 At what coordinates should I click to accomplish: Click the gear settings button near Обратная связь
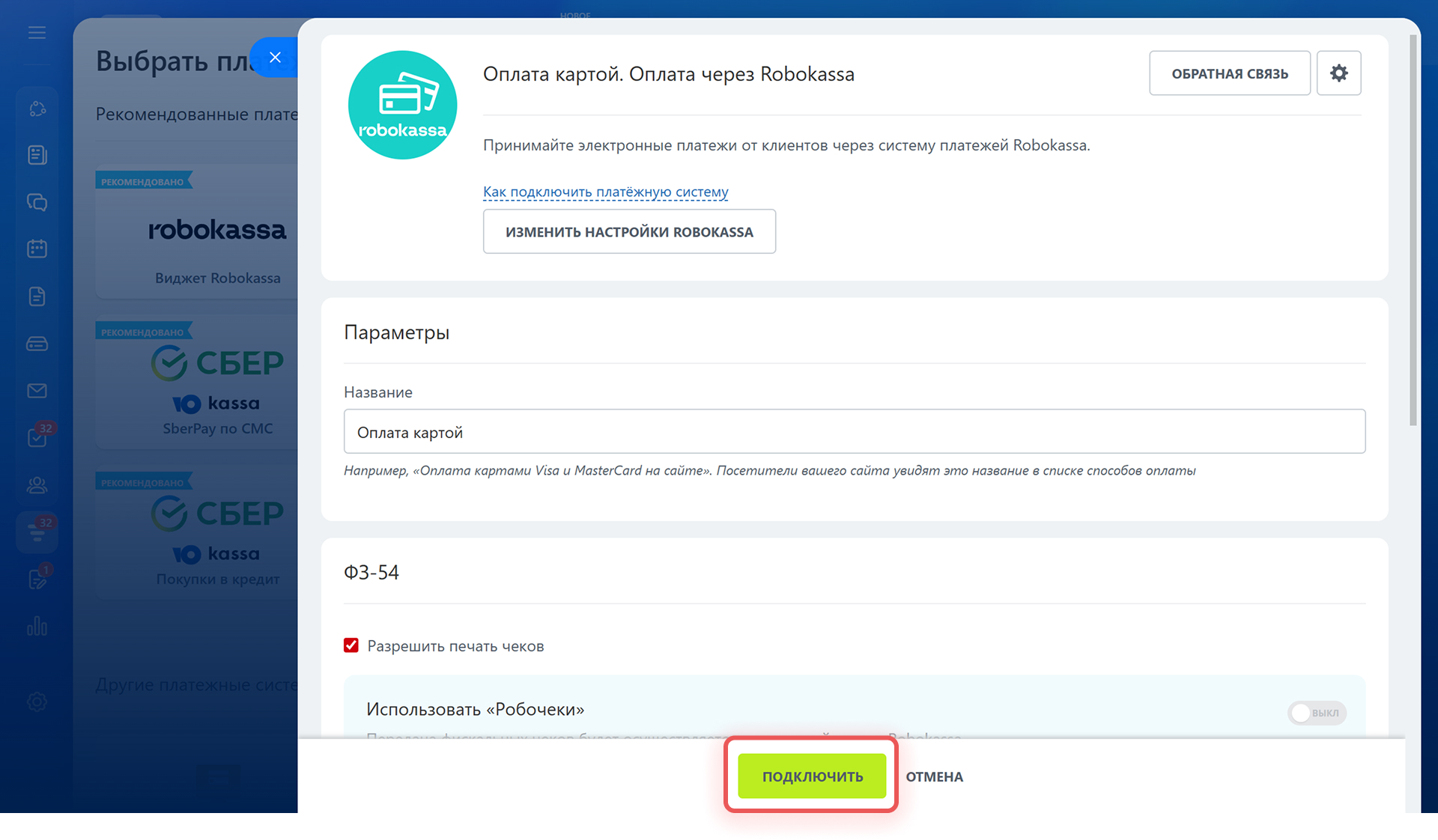pos(1338,73)
